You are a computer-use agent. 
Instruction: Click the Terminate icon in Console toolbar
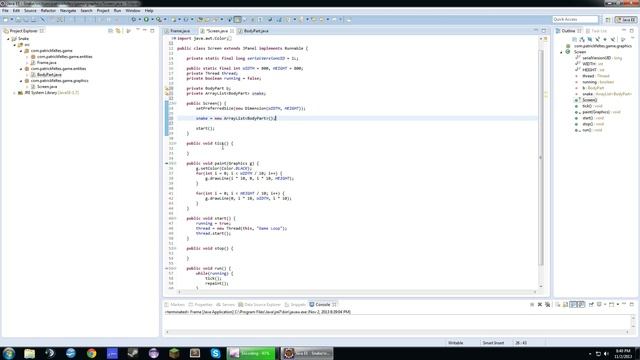(532, 304)
